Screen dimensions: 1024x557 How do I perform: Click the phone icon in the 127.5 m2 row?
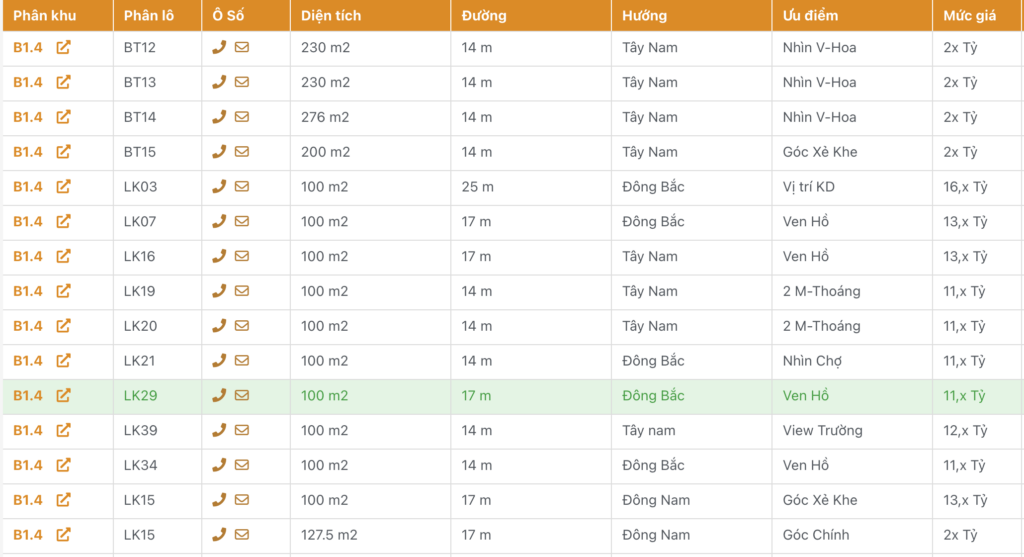pyautogui.click(x=219, y=534)
